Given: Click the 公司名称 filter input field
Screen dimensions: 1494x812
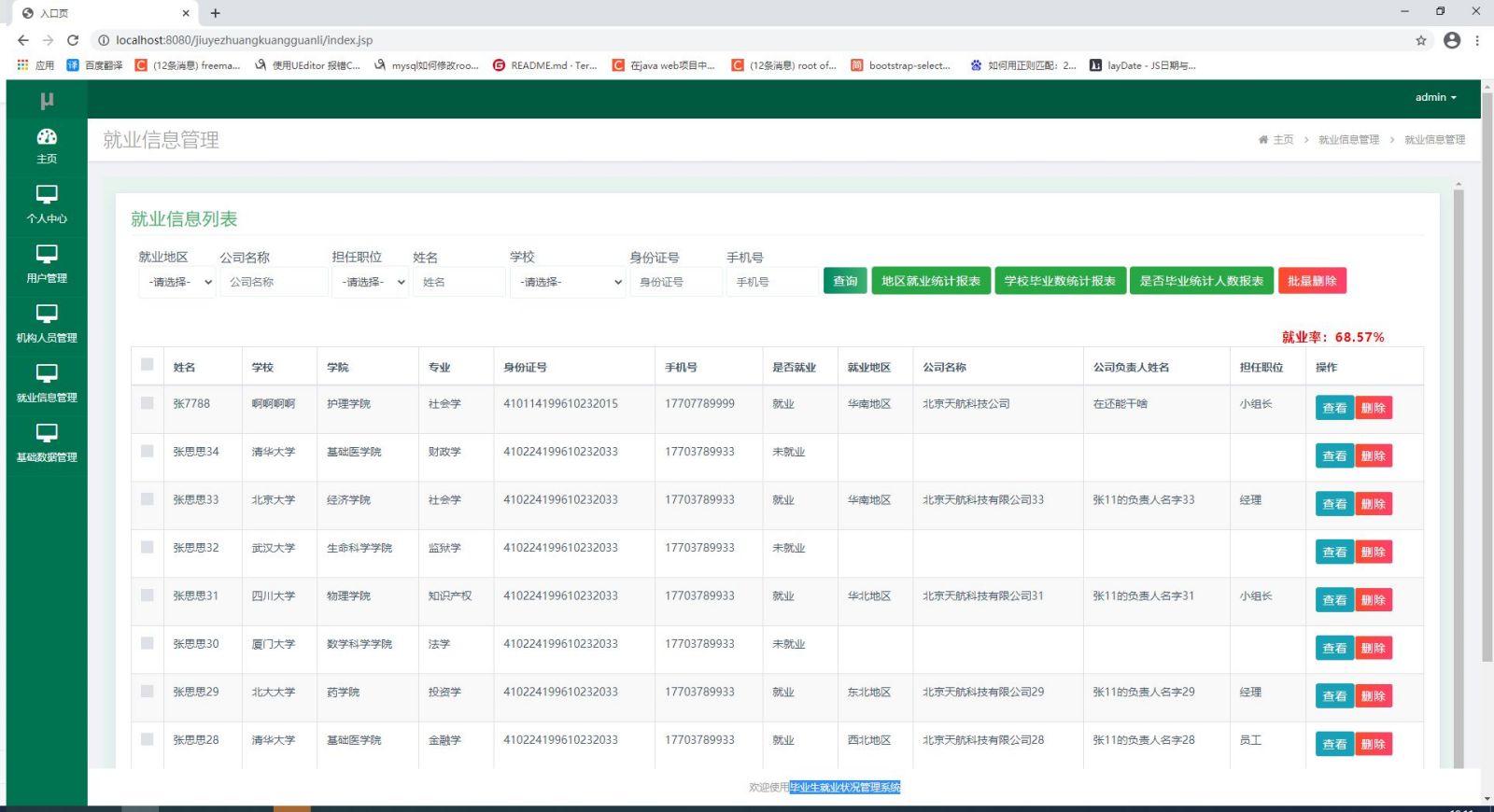Looking at the screenshot, I should (x=274, y=282).
